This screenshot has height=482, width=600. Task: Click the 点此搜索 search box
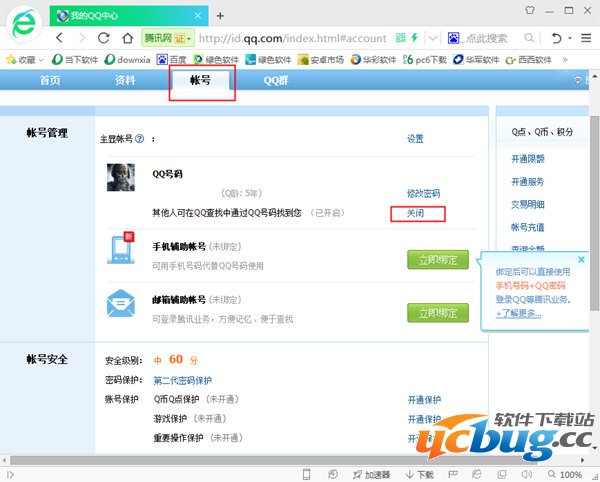tap(486, 38)
